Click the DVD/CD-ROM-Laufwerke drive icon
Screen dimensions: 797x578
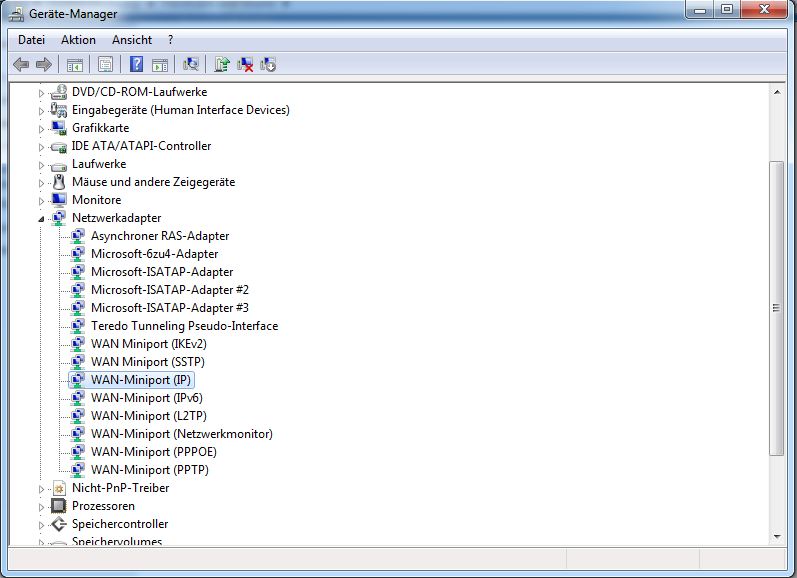coord(59,92)
